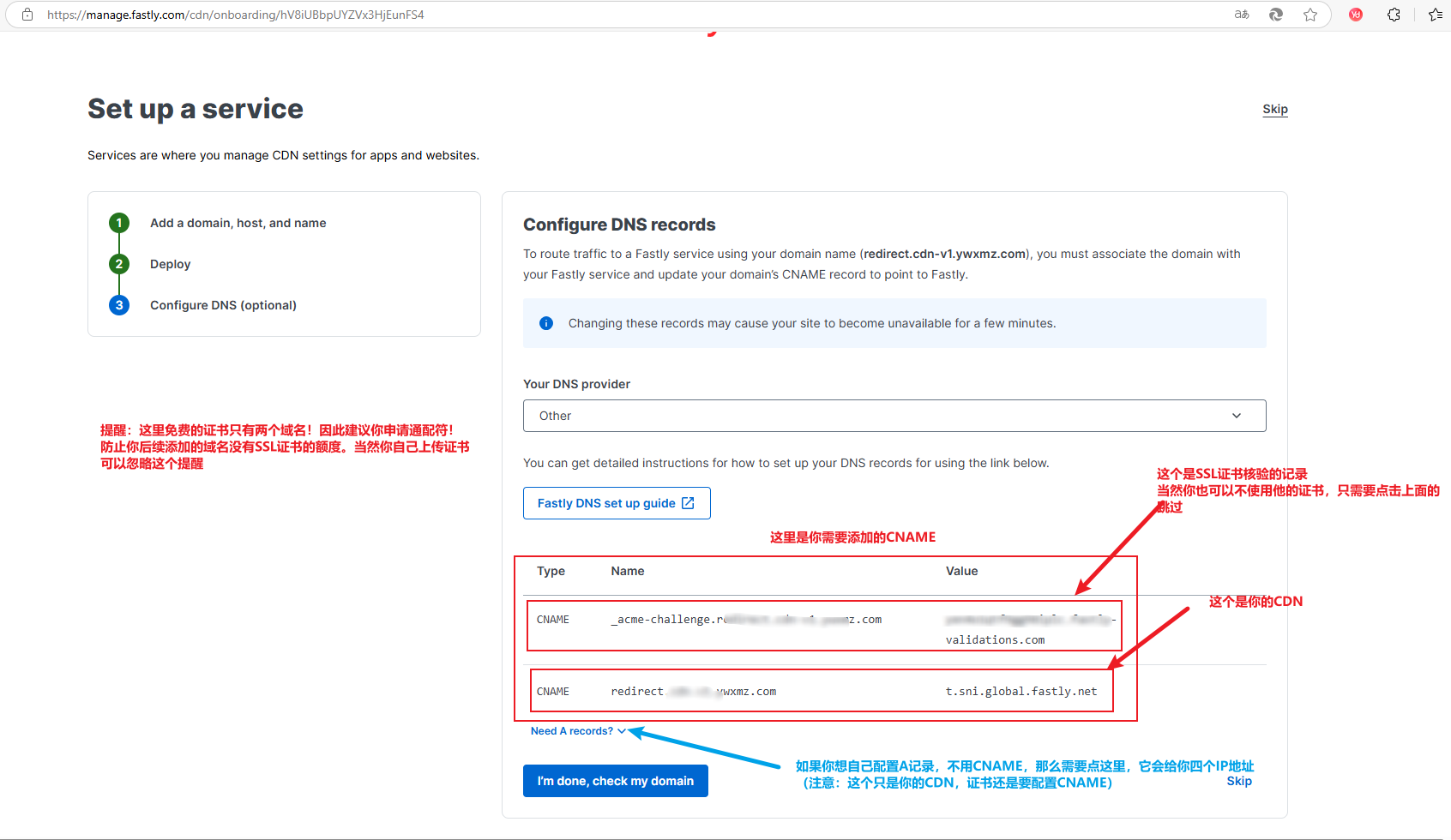Click the _acme-challenge CNAME name cell

pyautogui.click(x=746, y=620)
